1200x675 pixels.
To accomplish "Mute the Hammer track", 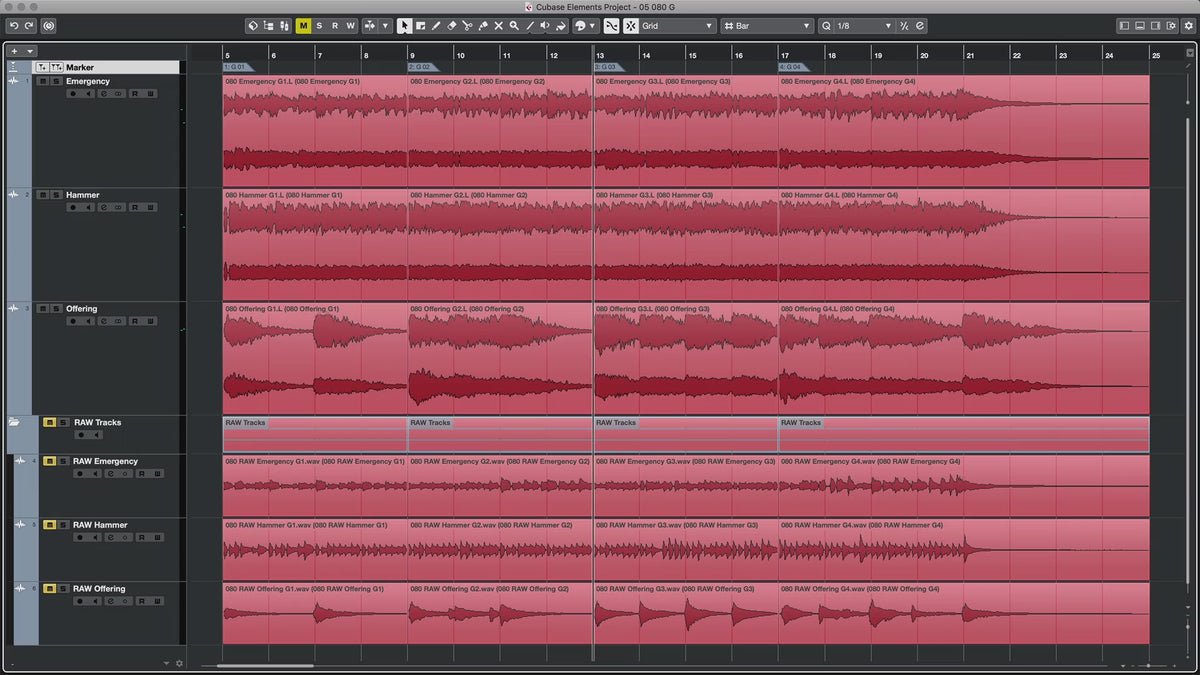I will pyautogui.click(x=43, y=195).
